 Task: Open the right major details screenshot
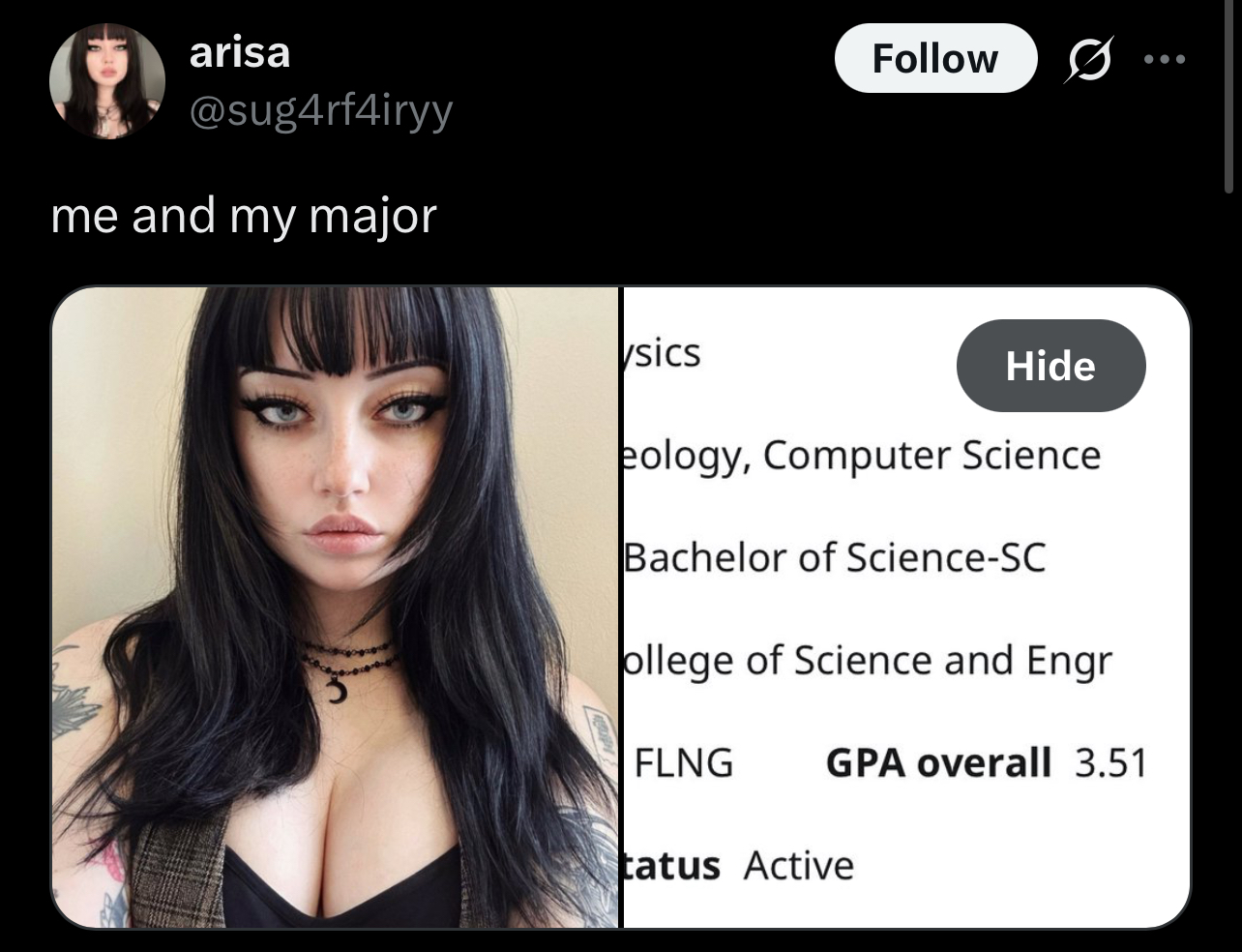905,608
